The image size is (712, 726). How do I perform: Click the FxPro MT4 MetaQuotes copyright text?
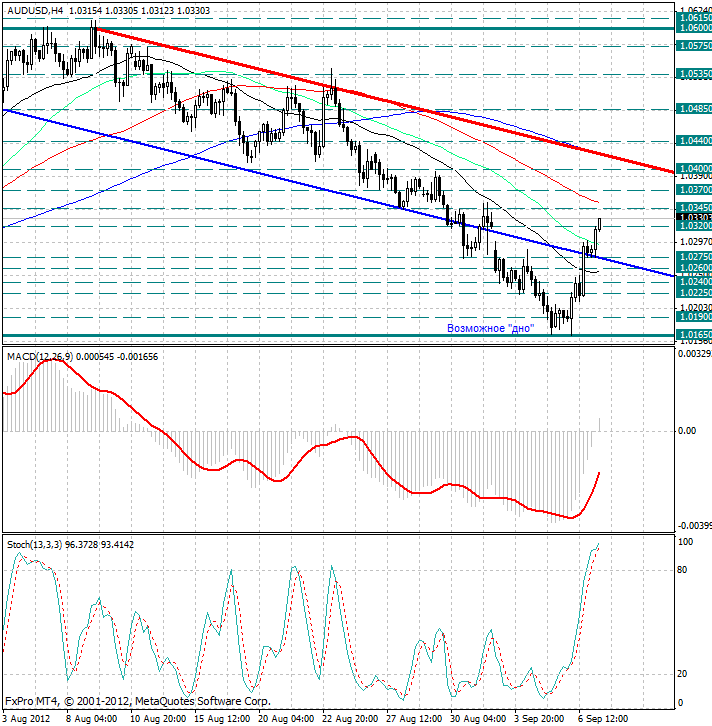pos(137,702)
